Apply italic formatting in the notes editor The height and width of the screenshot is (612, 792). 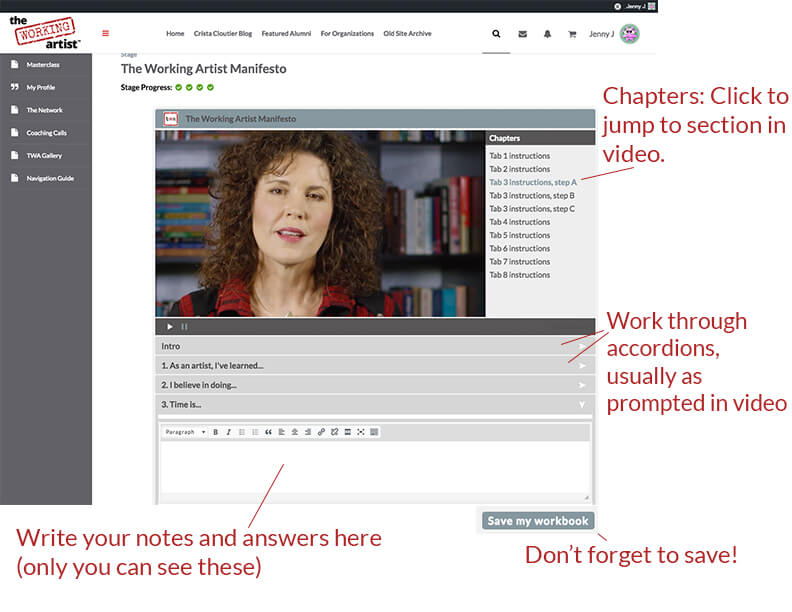coord(228,432)
